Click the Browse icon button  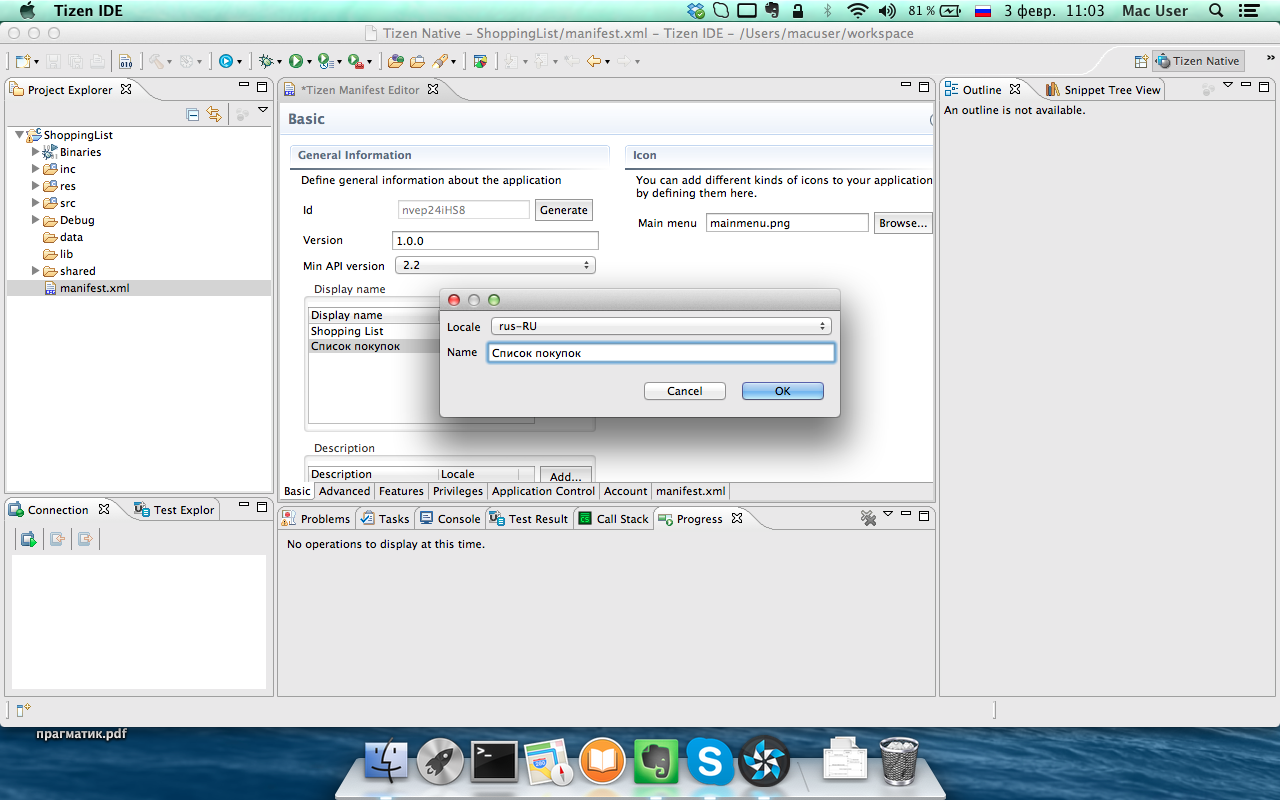click(903, 223)
